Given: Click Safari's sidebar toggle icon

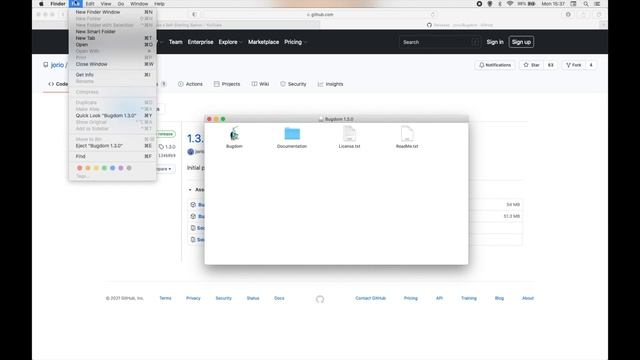Looking at the screenshot, I should (194, 14).
